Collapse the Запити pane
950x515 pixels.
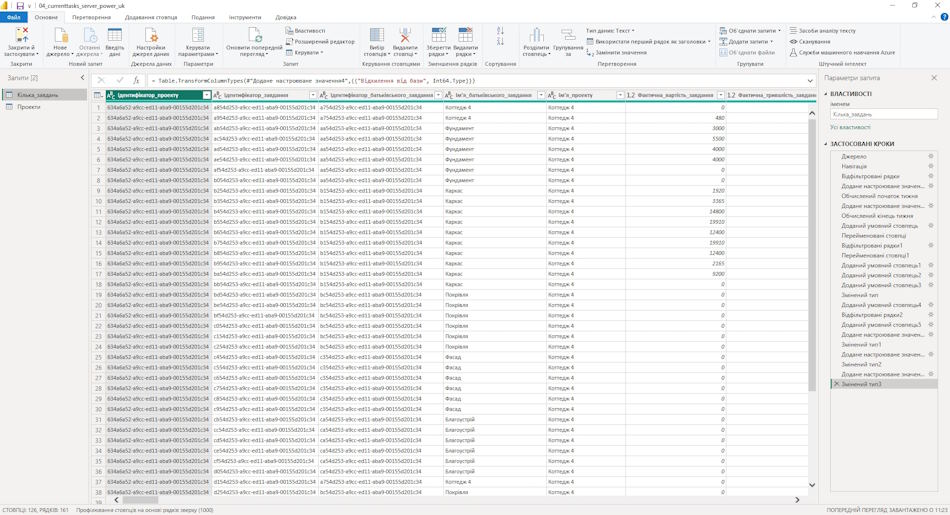pyautogui.click(x=82, y=78)
